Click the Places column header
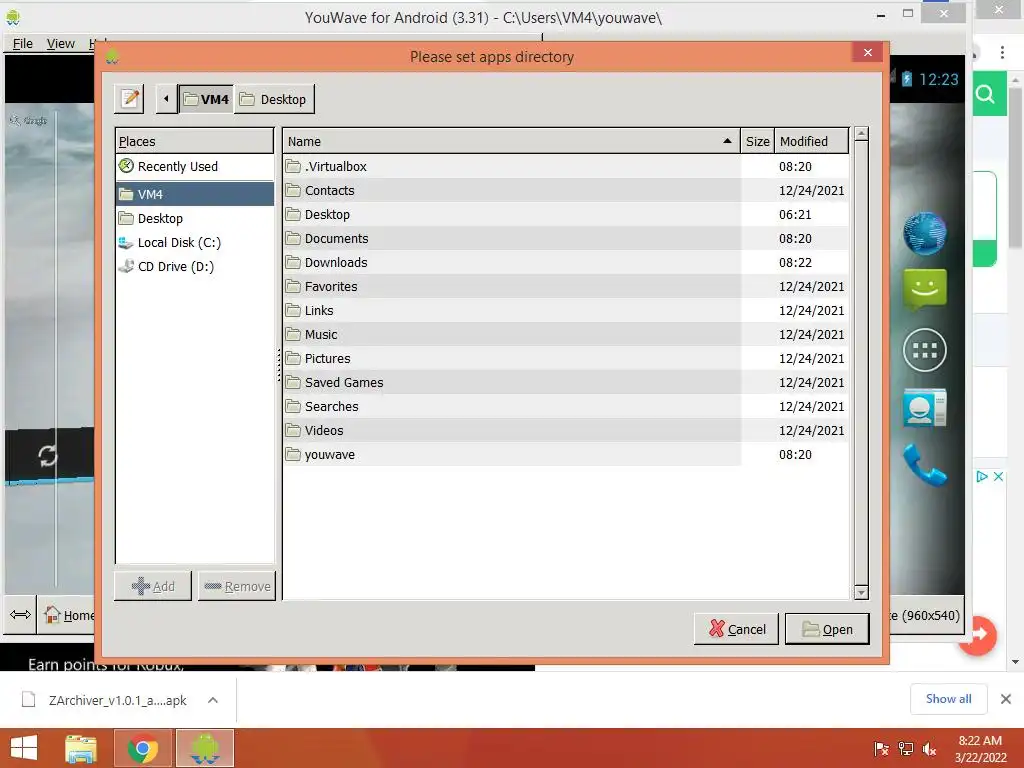 tap(195, 141)
